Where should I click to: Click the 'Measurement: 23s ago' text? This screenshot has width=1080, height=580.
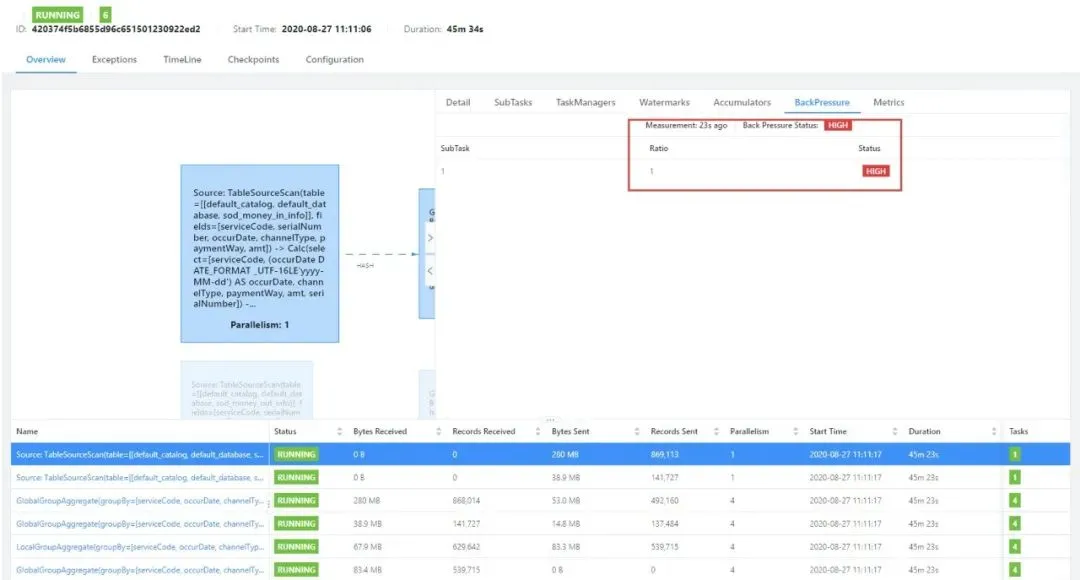(x=686, y=125)
